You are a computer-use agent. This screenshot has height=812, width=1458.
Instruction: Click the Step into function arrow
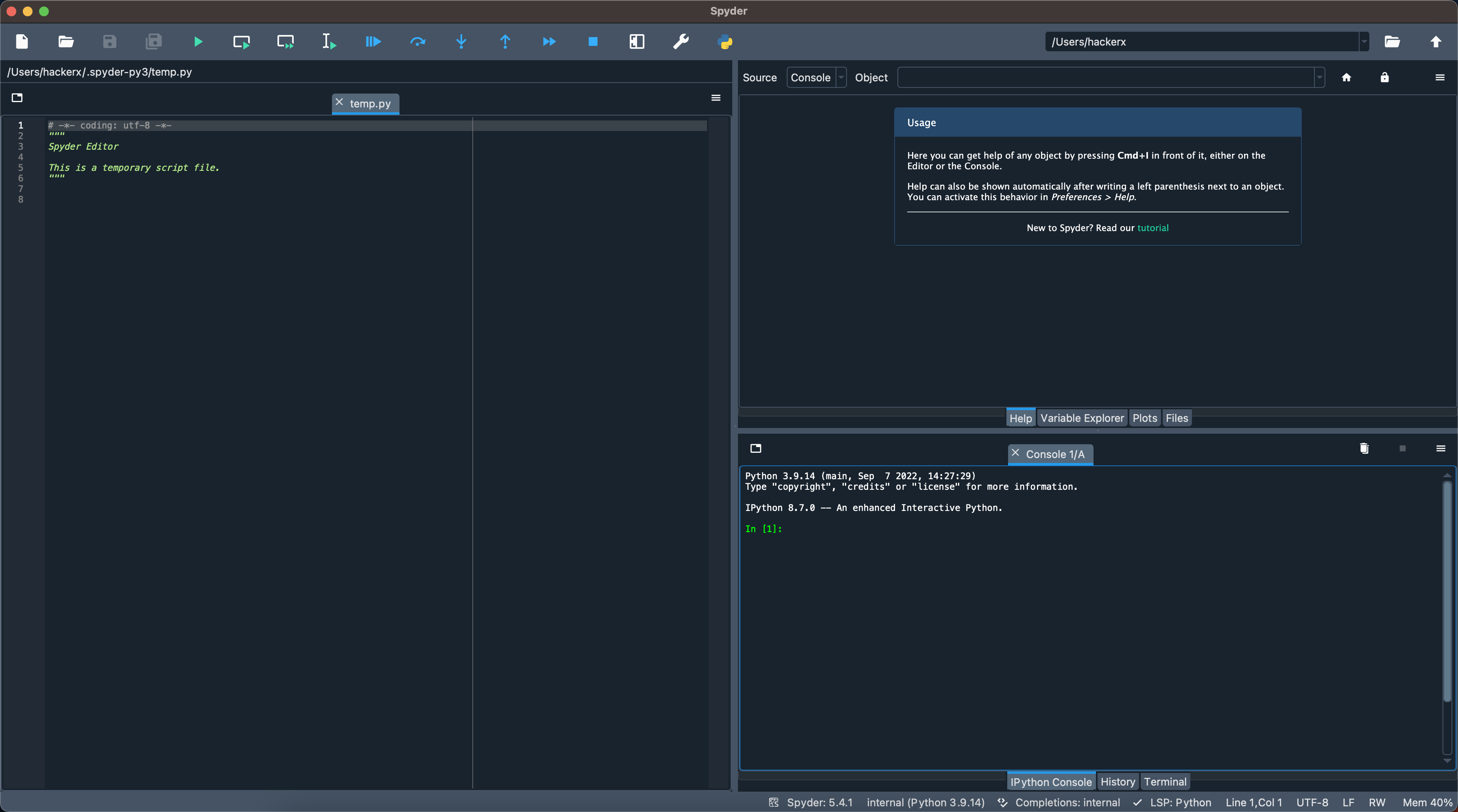(x=461, y=41)
